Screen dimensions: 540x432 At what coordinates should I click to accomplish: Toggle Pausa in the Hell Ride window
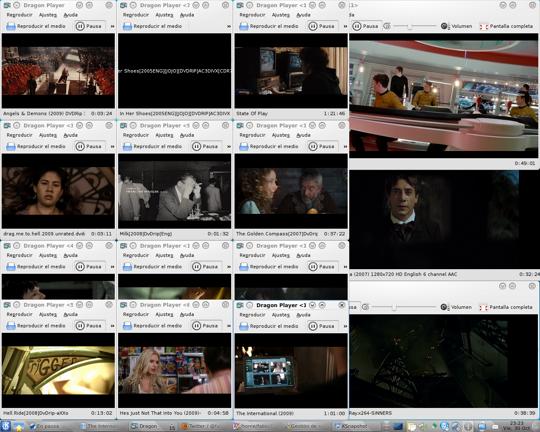click(89, 326)
